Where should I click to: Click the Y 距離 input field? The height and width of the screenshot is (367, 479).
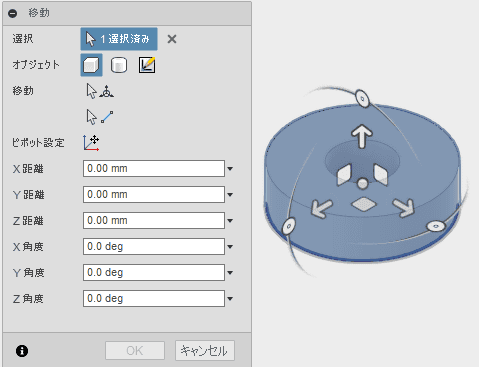click(x=154, y=195)
